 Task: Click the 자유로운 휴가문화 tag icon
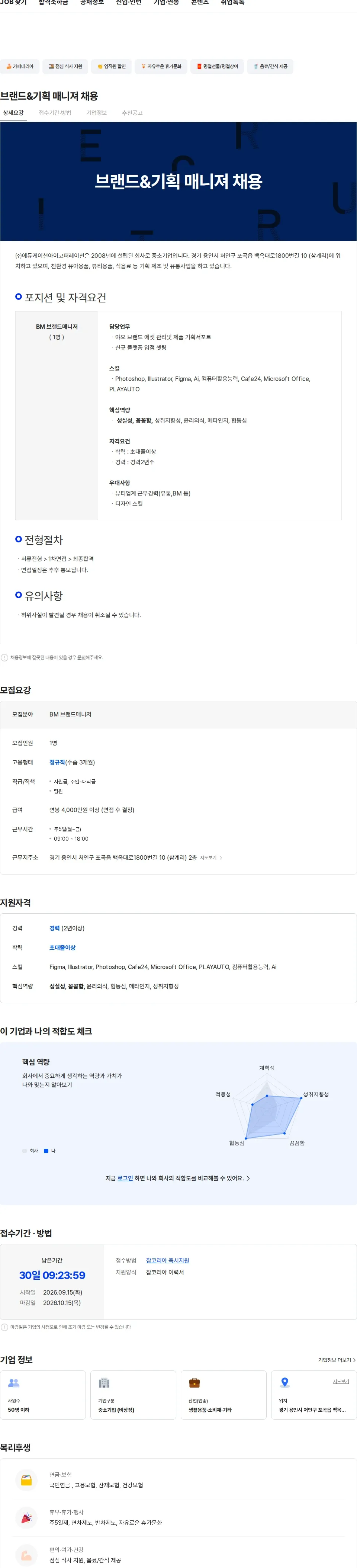(x=144, y=66)
